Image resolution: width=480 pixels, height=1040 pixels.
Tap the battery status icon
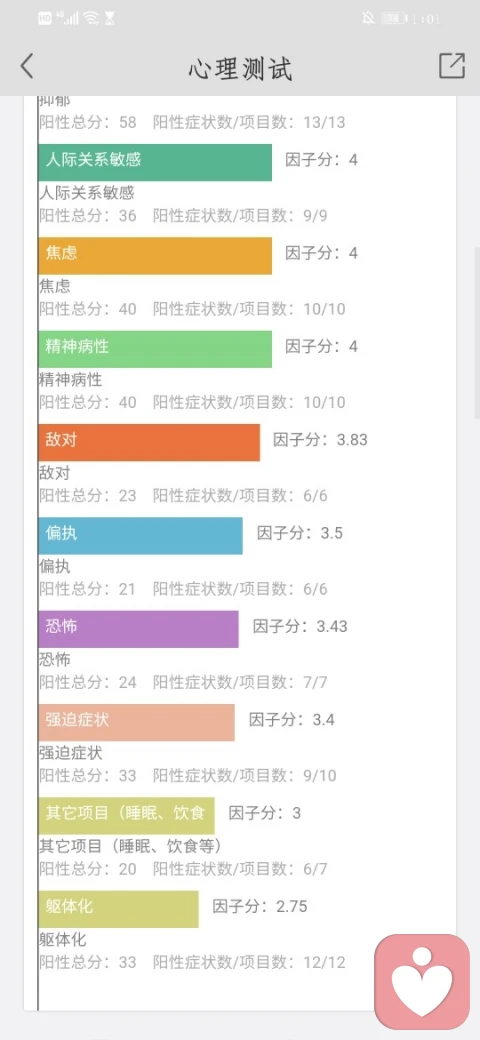[x=394, y=19]
